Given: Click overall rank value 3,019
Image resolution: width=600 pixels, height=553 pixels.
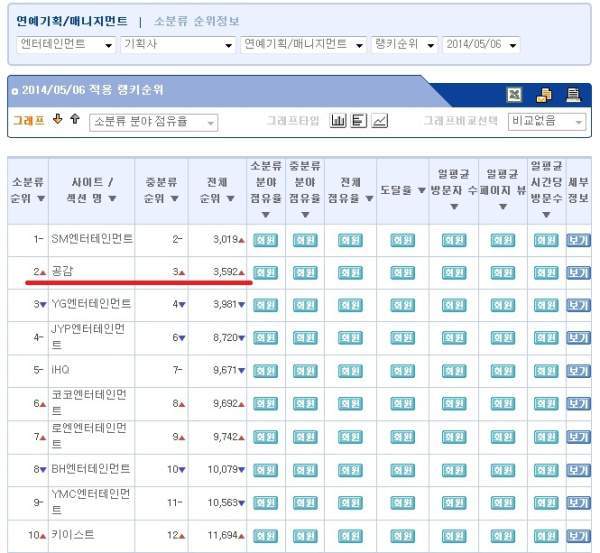Looking at the screenshot, I should click(226, 240).
